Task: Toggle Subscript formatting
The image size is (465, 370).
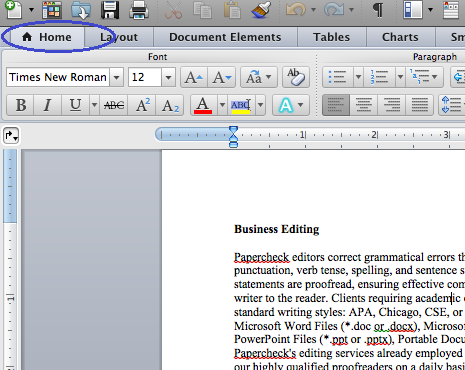Action: (x=170, y=105)
